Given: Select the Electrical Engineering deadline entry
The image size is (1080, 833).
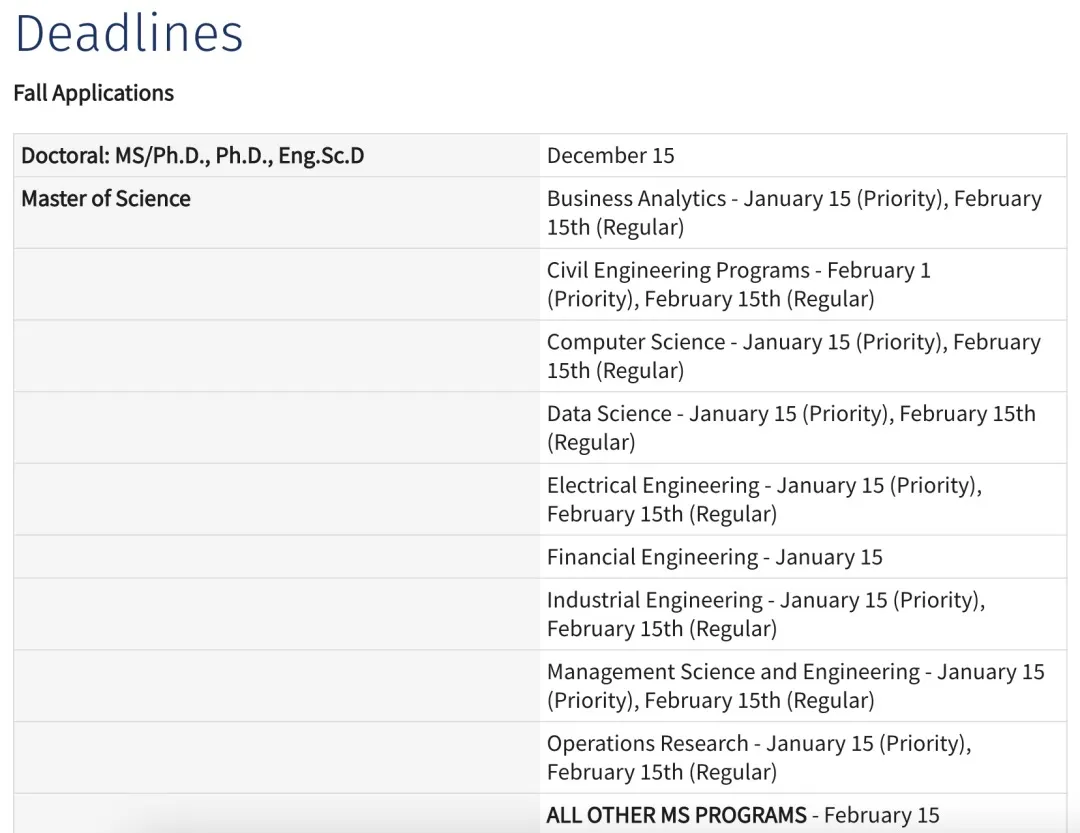Looking at the screenshot, I should coord(764,499).
